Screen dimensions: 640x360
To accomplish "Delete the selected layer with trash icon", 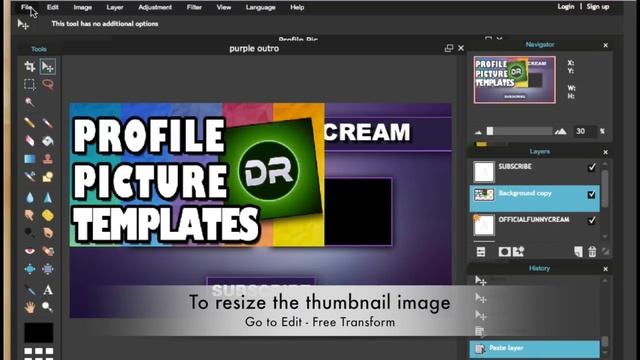I will [x=592, y=252].
